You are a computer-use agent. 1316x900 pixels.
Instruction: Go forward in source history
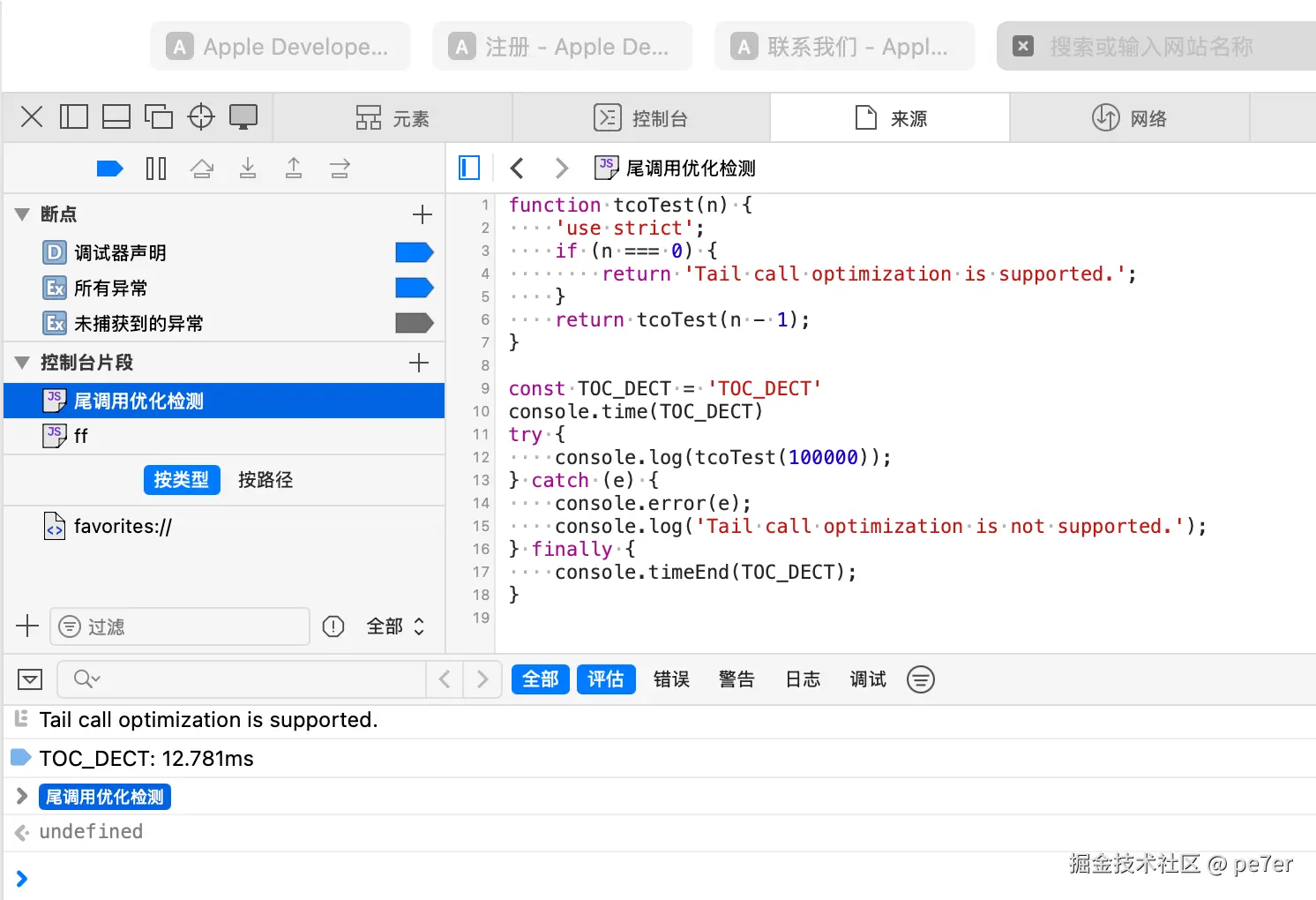[x=561, y=168]
